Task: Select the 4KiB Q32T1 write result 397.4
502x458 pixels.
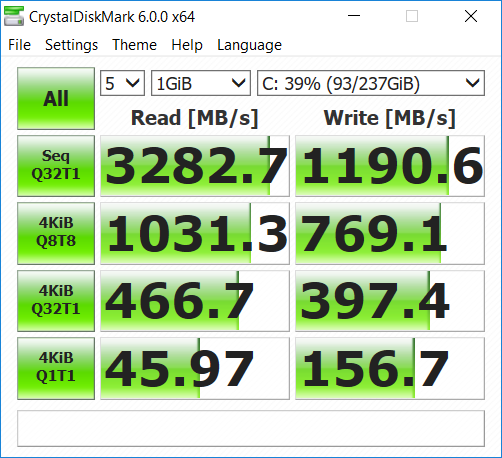Action: [390, 301]
